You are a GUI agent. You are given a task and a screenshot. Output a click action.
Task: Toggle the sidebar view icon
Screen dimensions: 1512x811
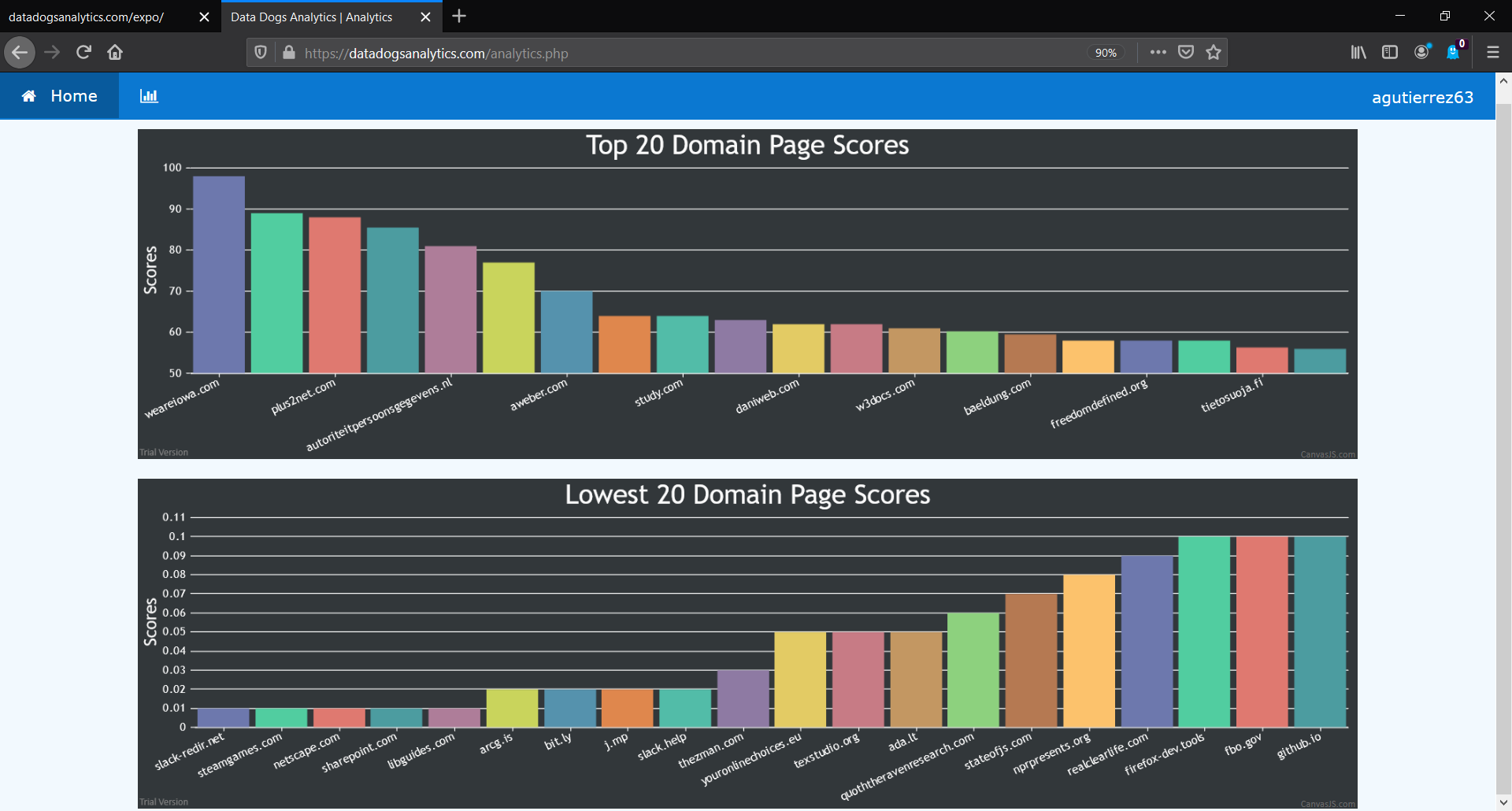[x=1390, y=53]
